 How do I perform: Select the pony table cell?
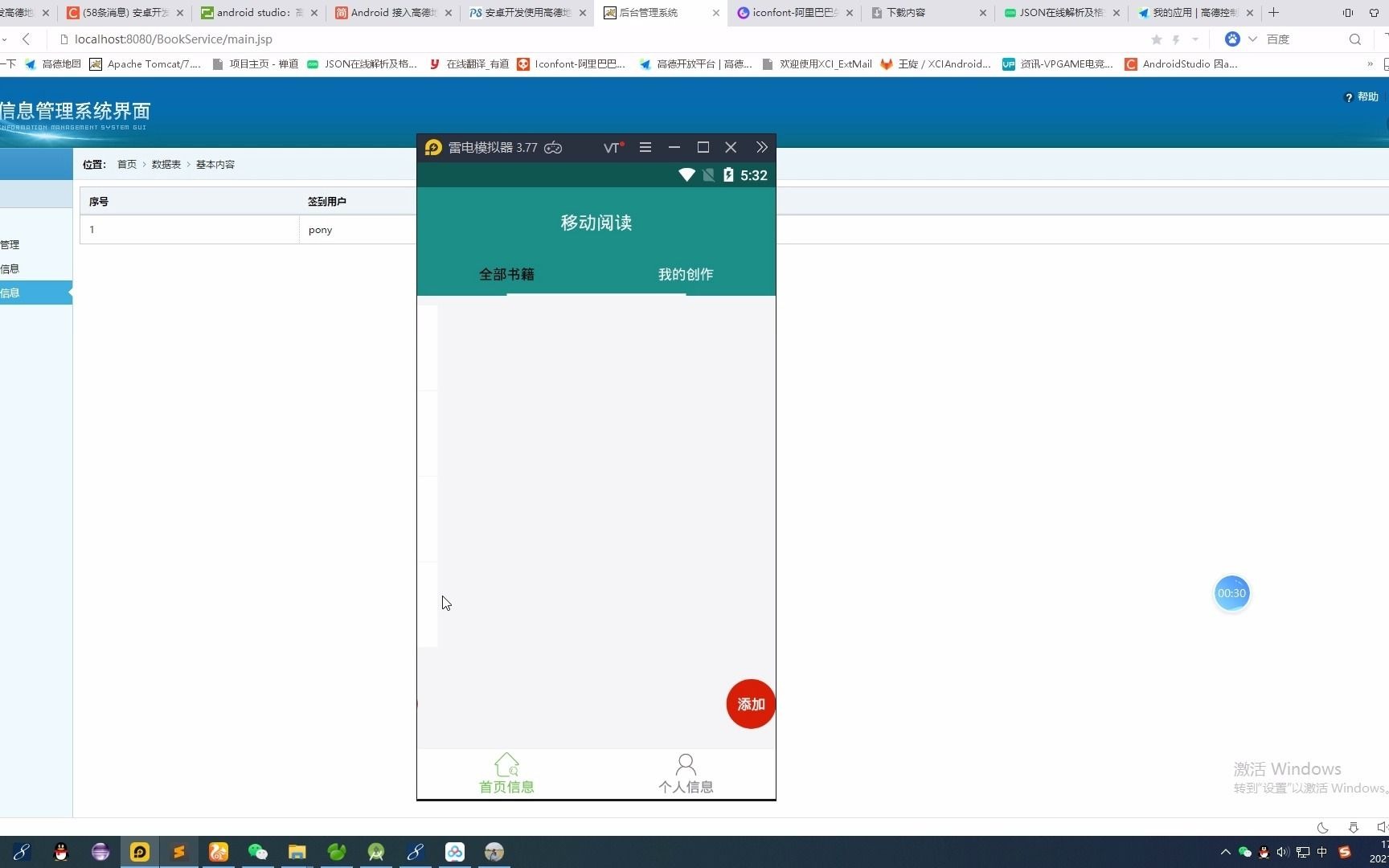(321, 230)
